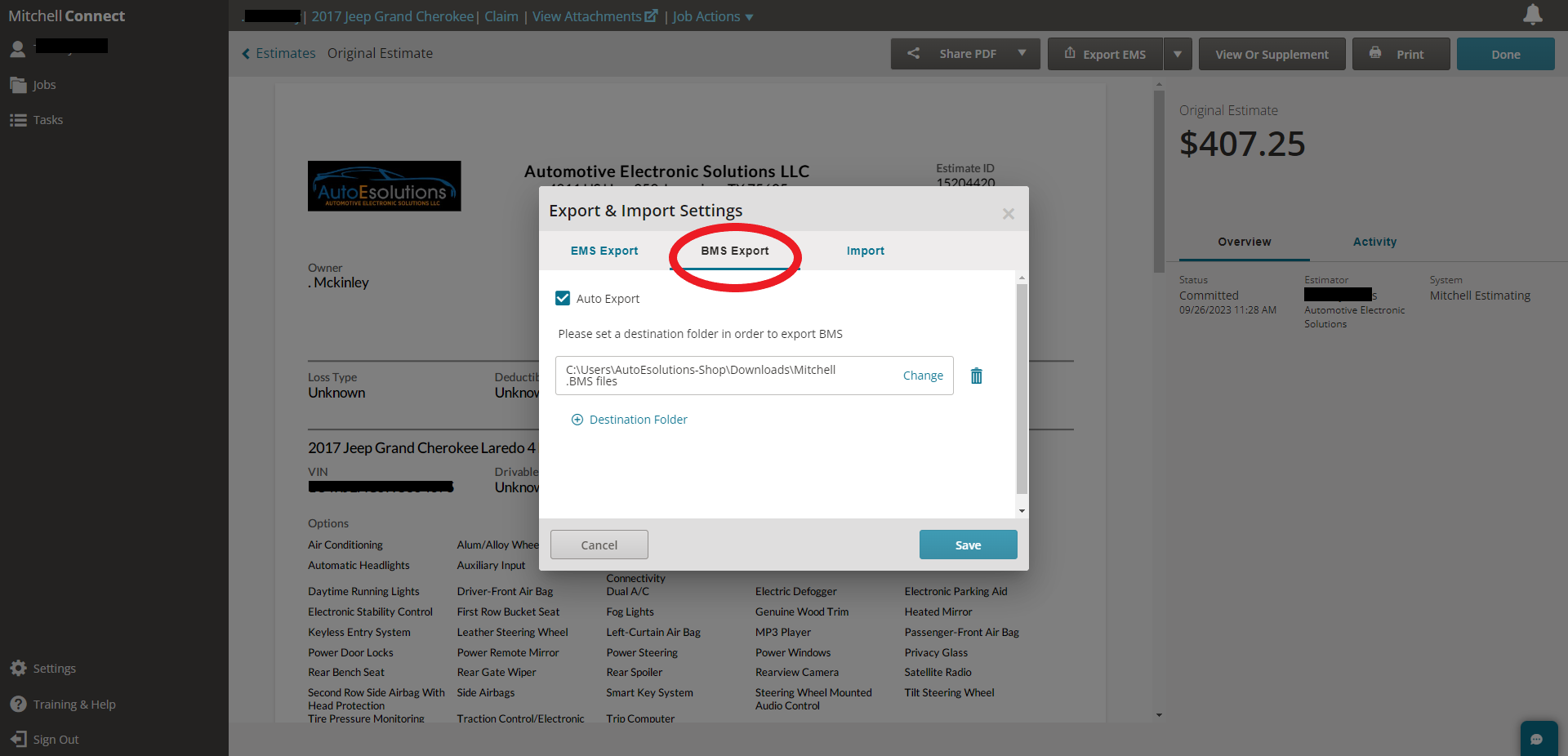Click the plus icon for Destination Folder
The image size is (1568, 756).
point(577,420)
